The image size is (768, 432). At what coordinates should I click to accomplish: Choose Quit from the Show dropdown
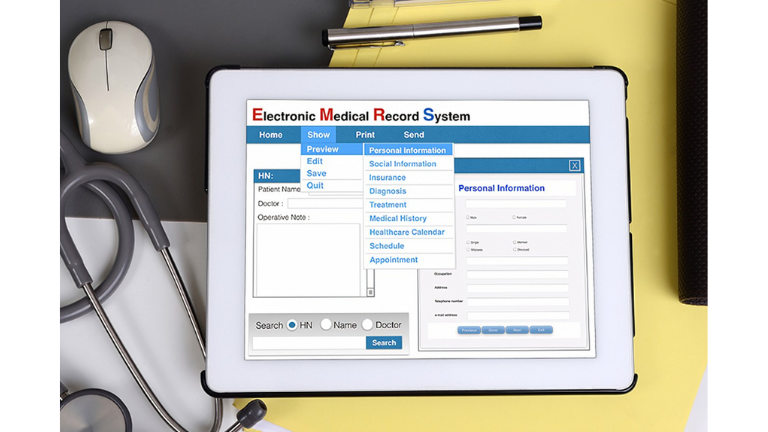tap(315, 185)
